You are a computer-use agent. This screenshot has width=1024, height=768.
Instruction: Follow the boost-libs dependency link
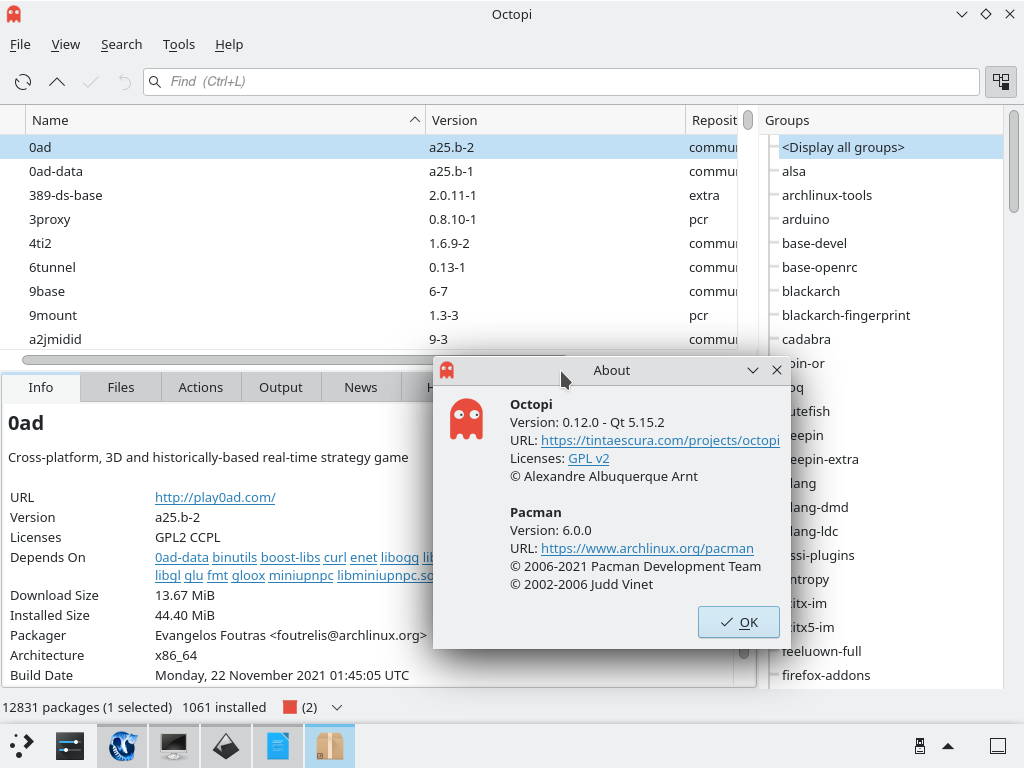click(291, 557)
